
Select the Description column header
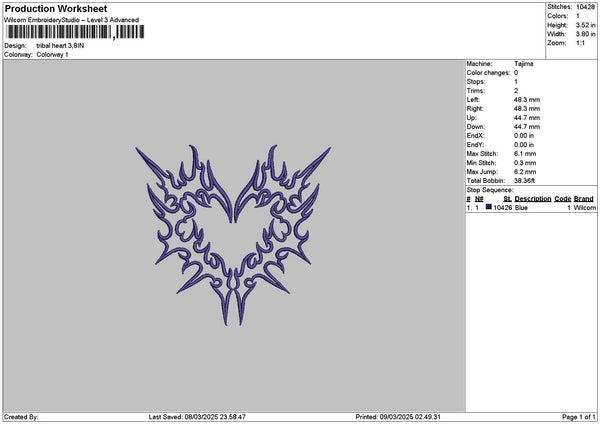point(533,198)
